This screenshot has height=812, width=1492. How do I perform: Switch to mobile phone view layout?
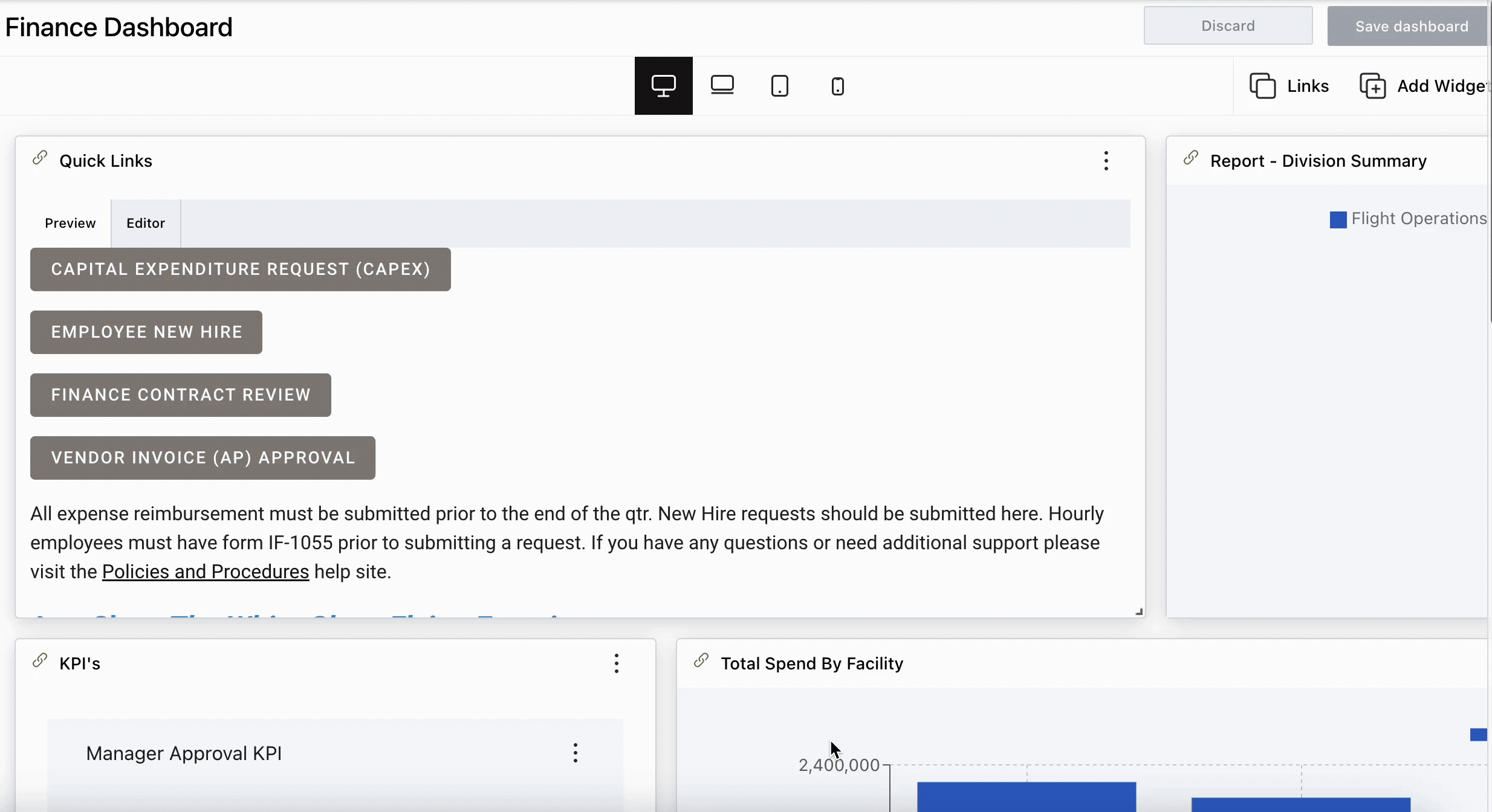pyautogui.click(x=837, y=86)
